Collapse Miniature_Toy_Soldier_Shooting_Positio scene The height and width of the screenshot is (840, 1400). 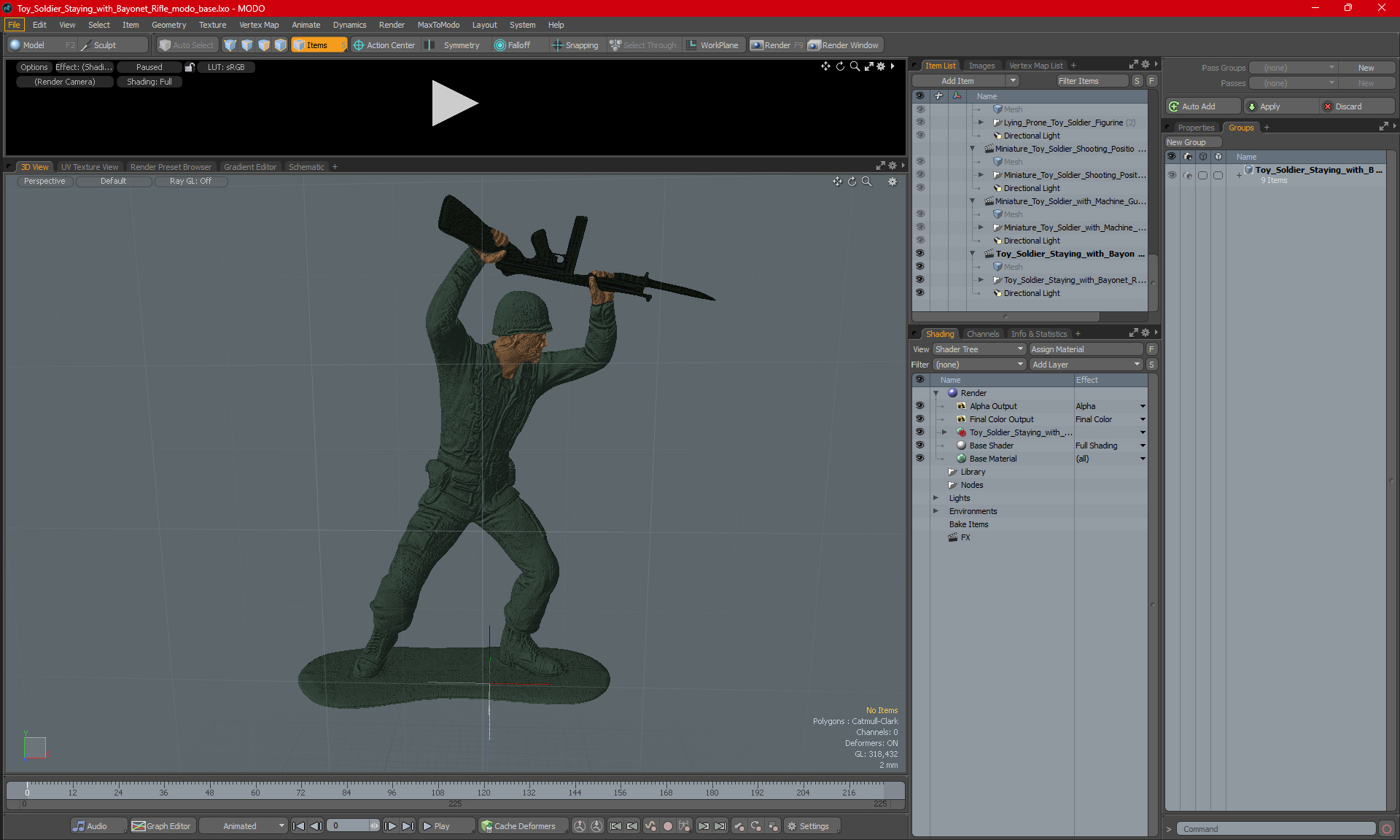tap(972, 149)
